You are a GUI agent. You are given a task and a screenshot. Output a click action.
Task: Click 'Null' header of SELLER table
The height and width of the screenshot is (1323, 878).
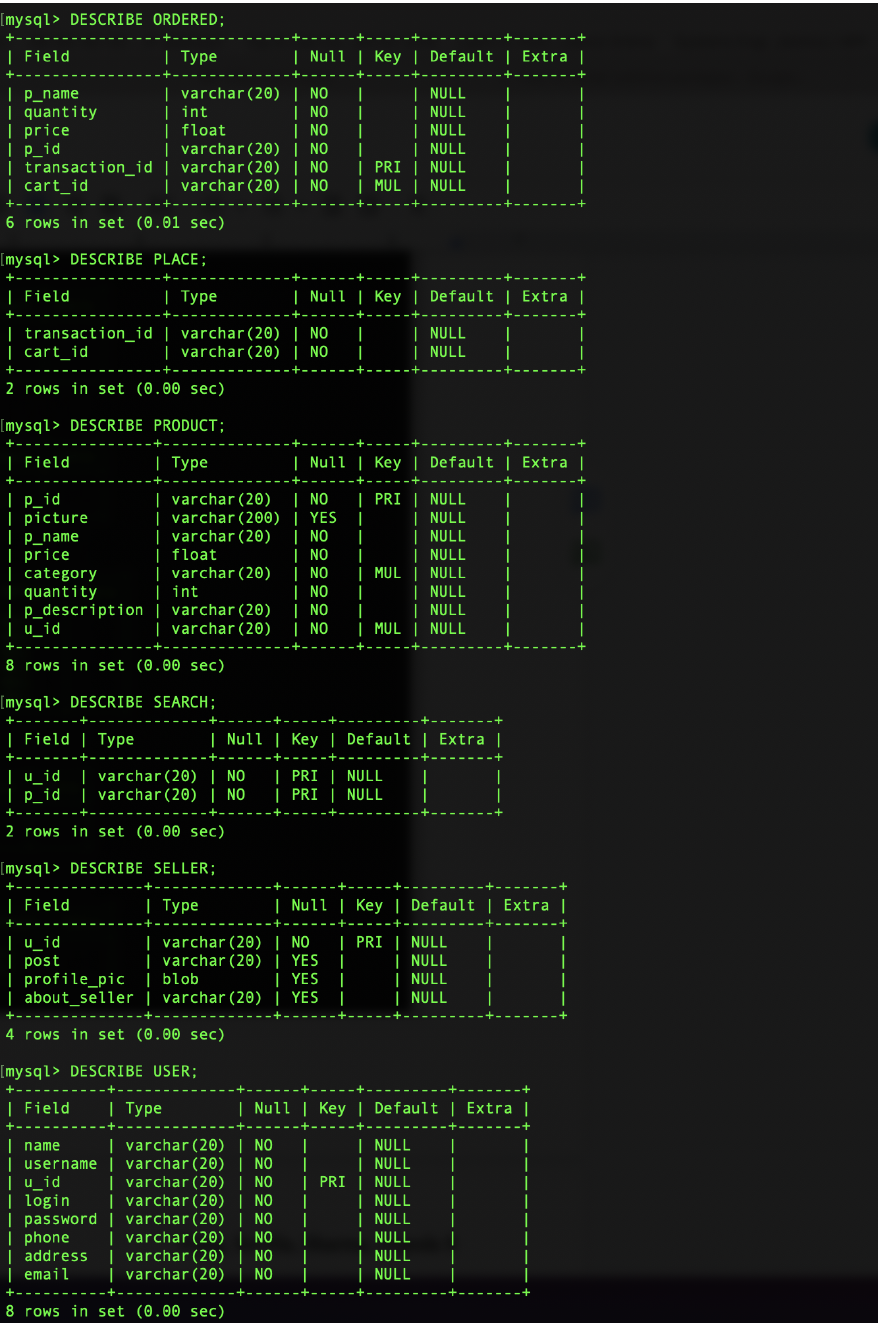[x=309, y=905]
